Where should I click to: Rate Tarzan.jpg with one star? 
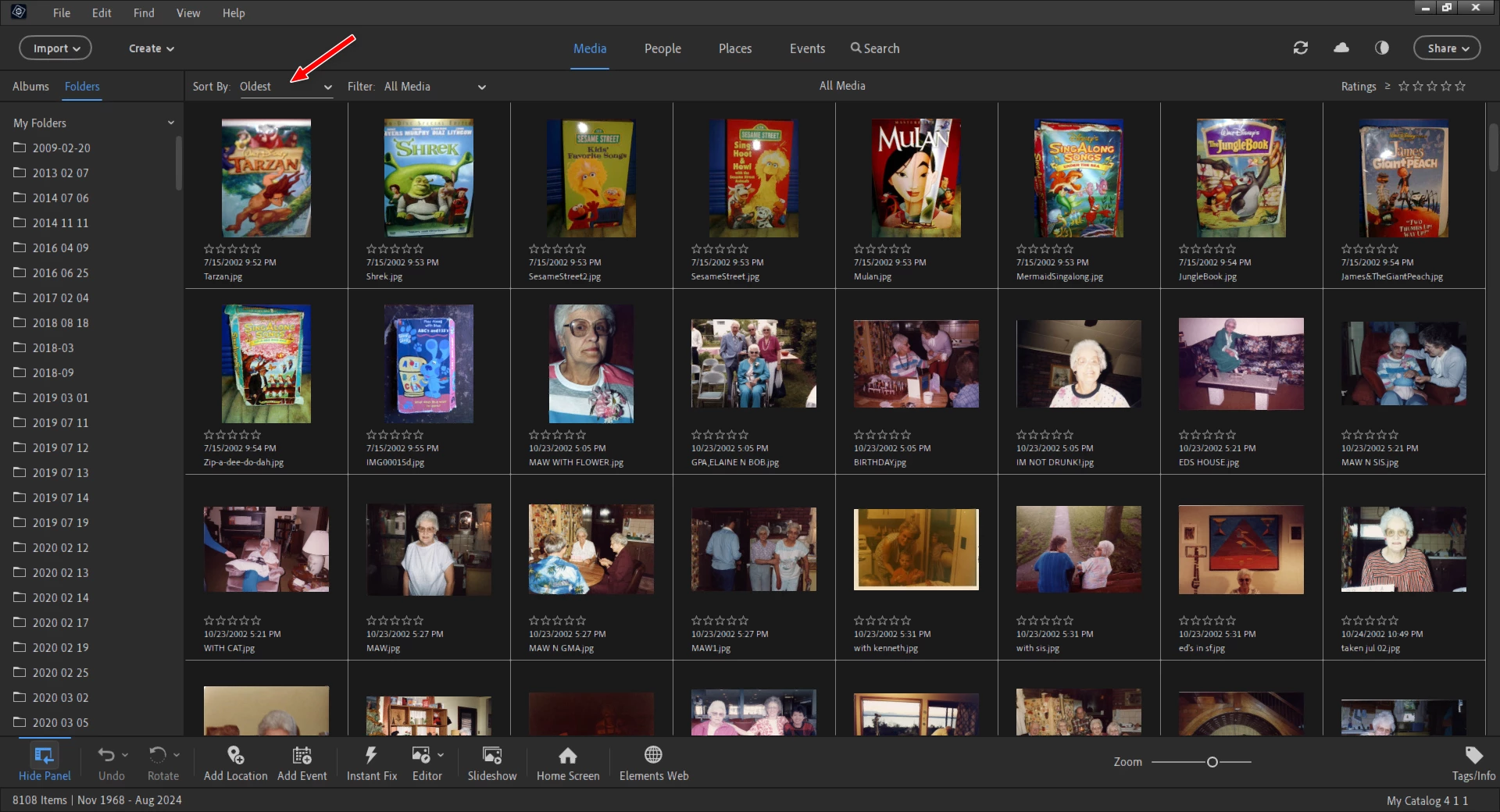[x=209, y=249]
